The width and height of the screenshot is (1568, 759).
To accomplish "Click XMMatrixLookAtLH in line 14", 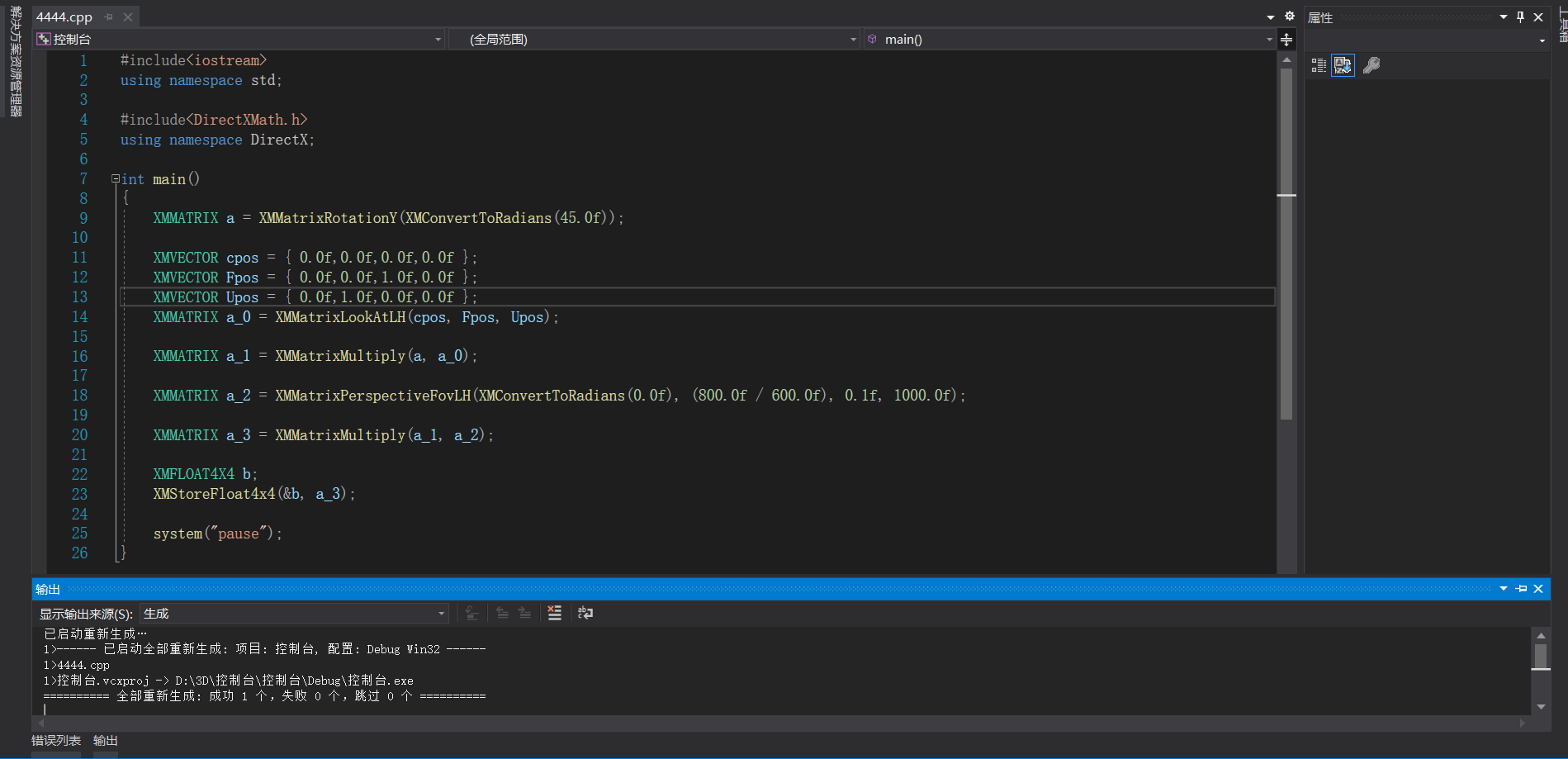I will [340, 317].
